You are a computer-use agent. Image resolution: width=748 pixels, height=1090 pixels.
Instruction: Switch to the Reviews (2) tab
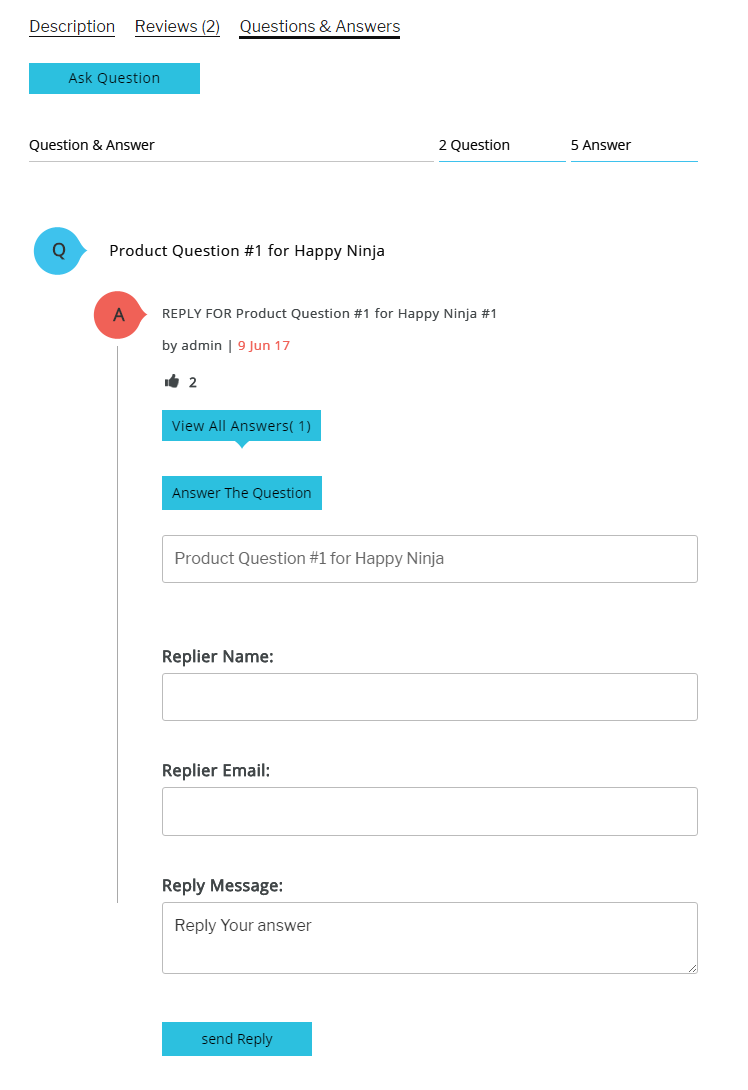pos(177,26)
